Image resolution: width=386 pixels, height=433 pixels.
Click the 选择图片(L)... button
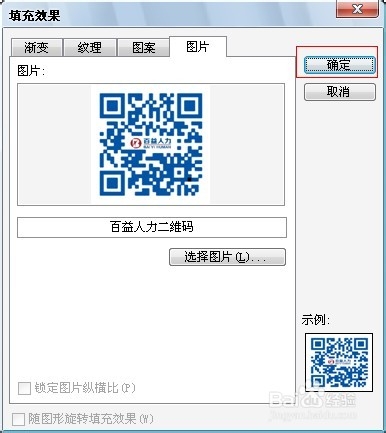pyautogui.click(x=227, y=257)
